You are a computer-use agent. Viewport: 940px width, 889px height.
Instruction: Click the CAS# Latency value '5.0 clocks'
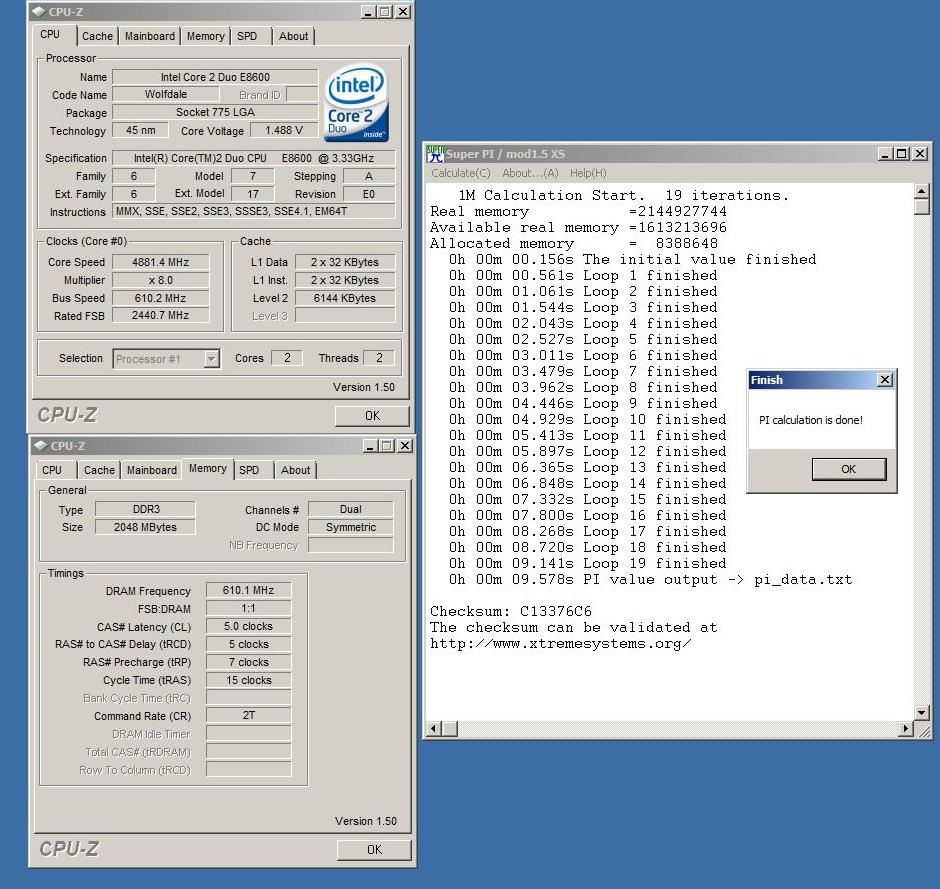point(248,626)
